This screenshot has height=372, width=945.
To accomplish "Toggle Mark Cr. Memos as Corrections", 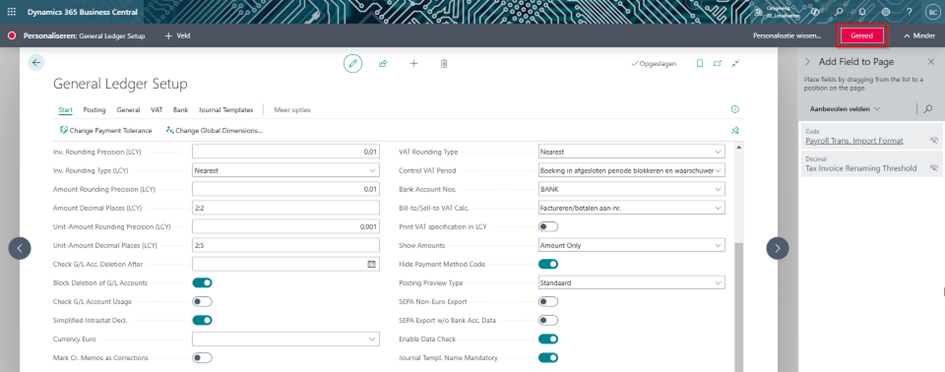I will click(x=202, y=358).
